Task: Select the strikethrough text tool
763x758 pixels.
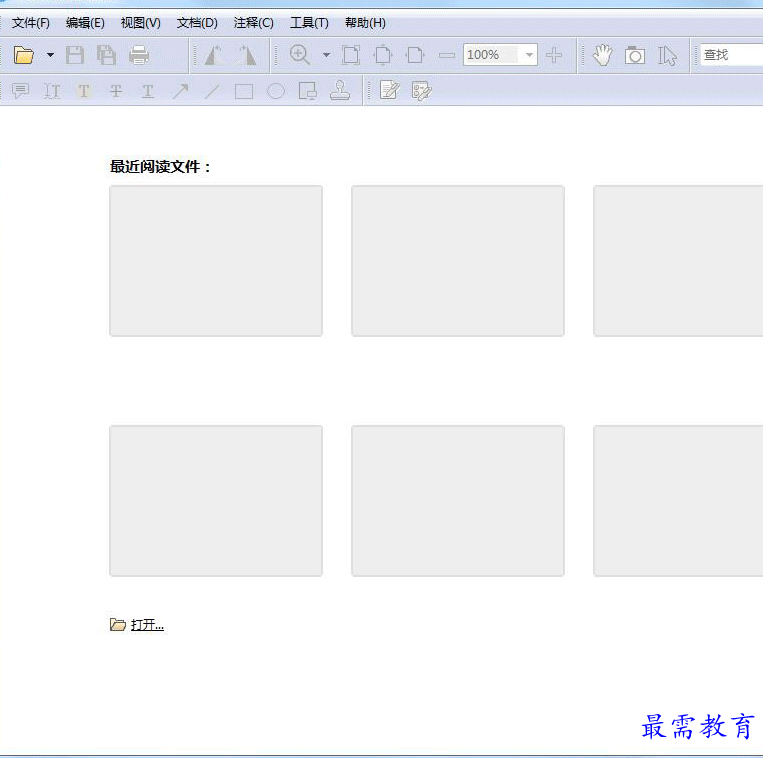Action: 116,91
